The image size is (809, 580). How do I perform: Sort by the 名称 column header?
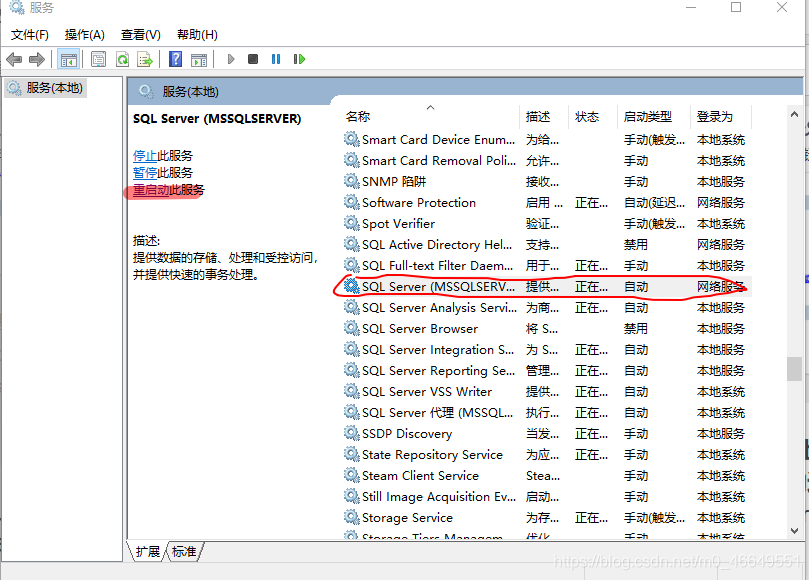[x=358, y=117]
